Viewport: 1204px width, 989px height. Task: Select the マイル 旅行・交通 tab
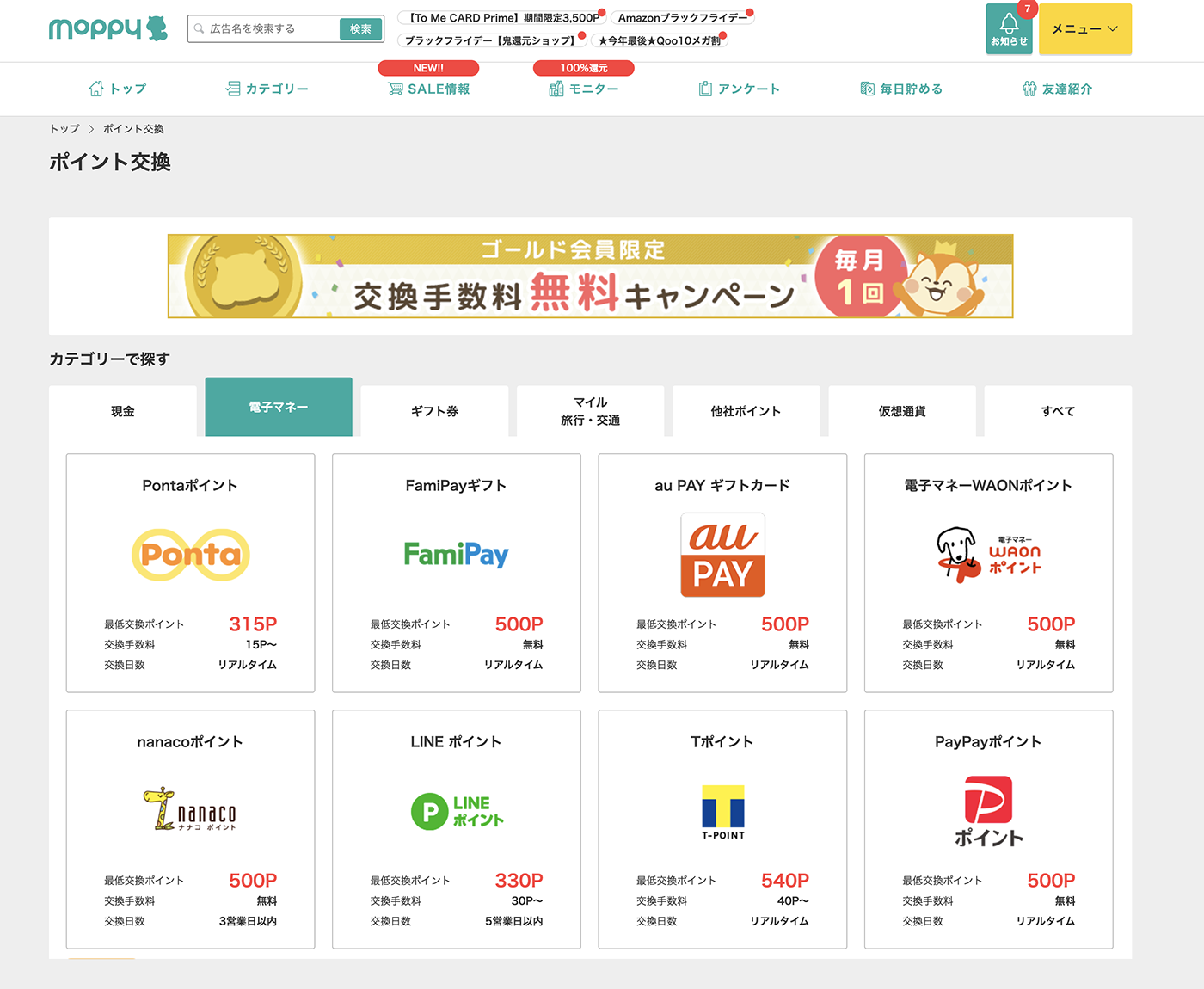590,411
